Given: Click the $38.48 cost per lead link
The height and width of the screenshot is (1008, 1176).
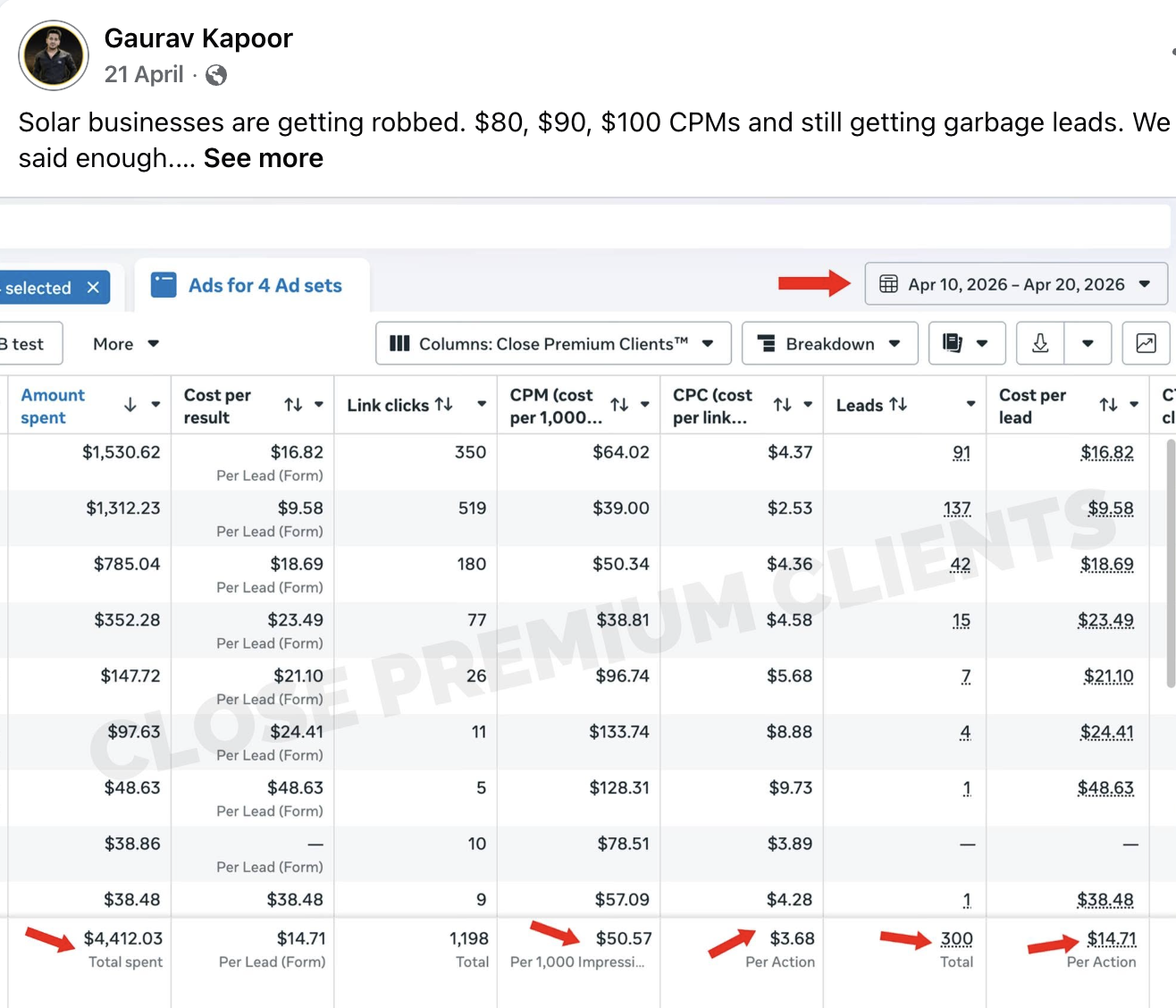Looking at the screenshot, I should pos(1105,900).
